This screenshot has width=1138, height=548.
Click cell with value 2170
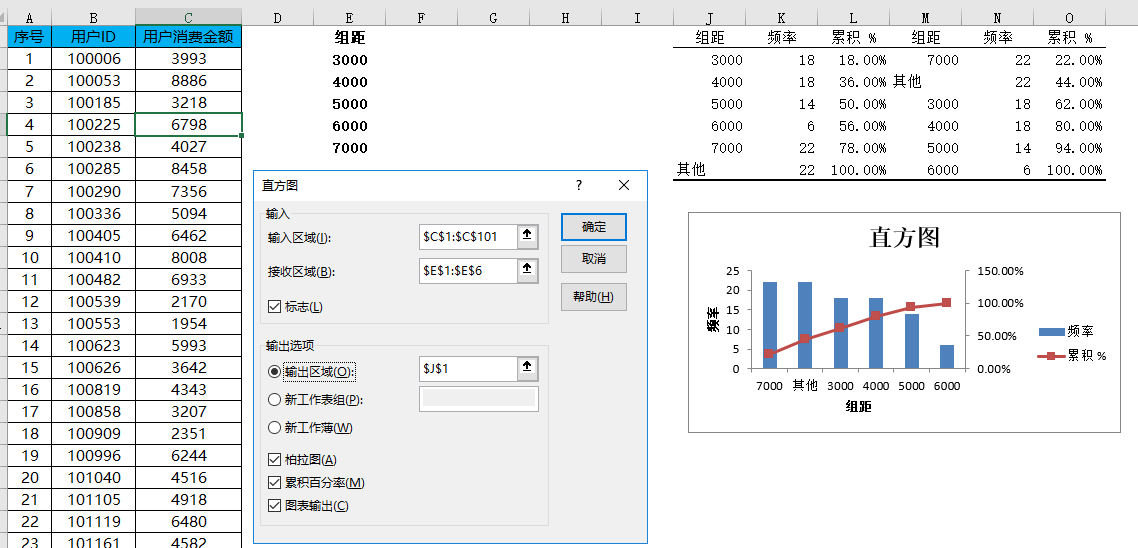point(189,301)
